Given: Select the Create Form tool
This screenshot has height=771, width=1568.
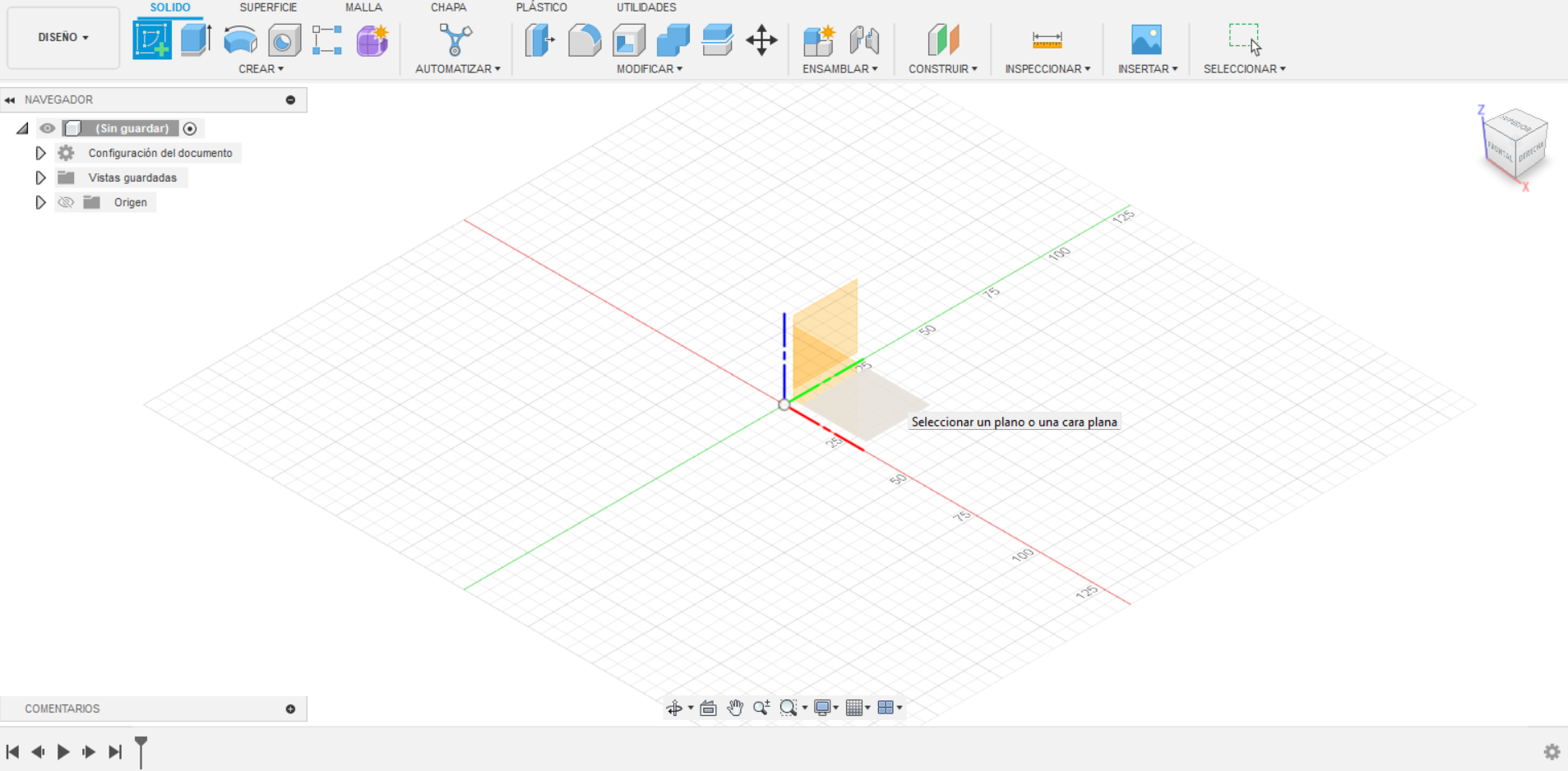Looking at the screenshot, I should (x=372, y=39).
